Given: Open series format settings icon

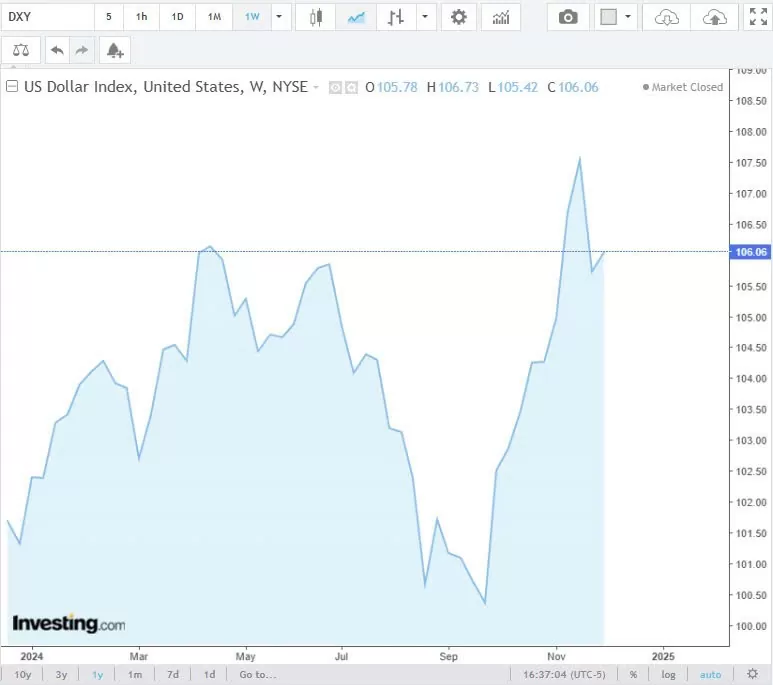Looking at the screenshot, I should click(351, 88).
